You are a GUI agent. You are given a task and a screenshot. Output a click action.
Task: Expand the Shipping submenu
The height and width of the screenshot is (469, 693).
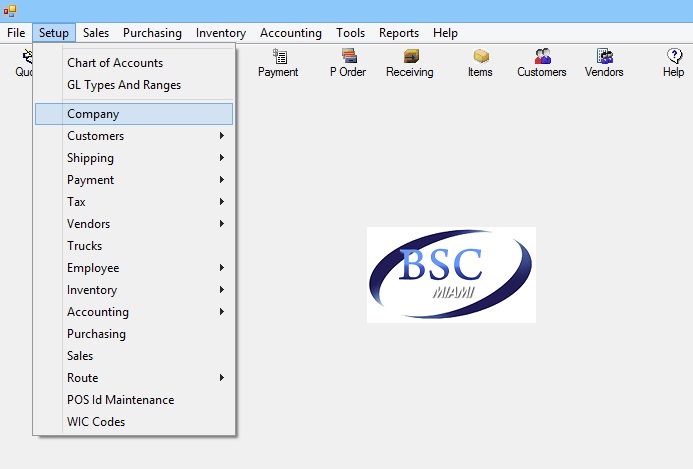[x=134, y=158]
